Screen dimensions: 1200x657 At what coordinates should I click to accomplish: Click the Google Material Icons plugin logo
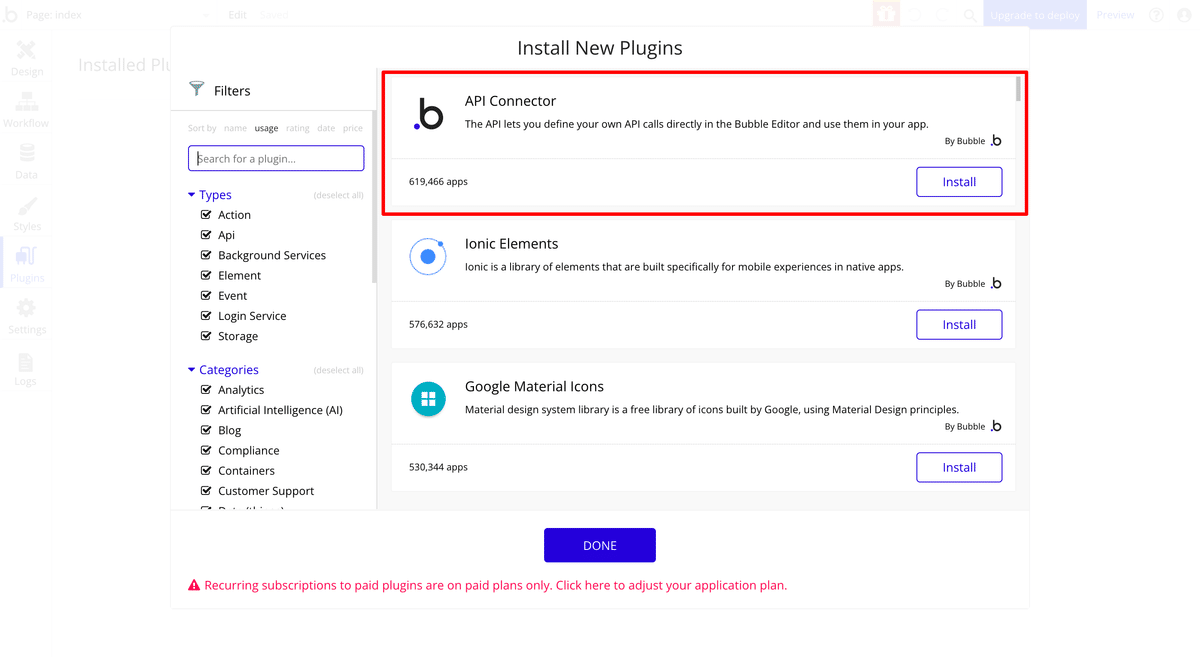click(428, 399)
